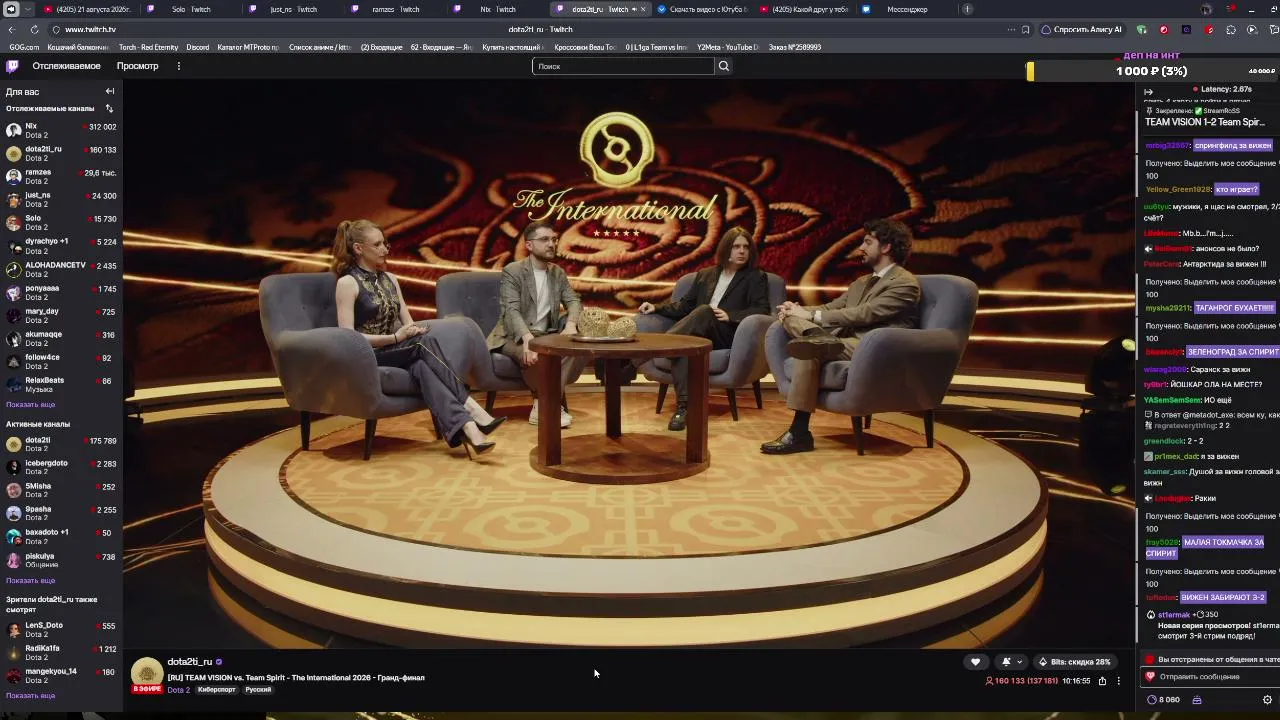
Task: Click the Отправить сообщение chat input
Action: click(1210, 677)
